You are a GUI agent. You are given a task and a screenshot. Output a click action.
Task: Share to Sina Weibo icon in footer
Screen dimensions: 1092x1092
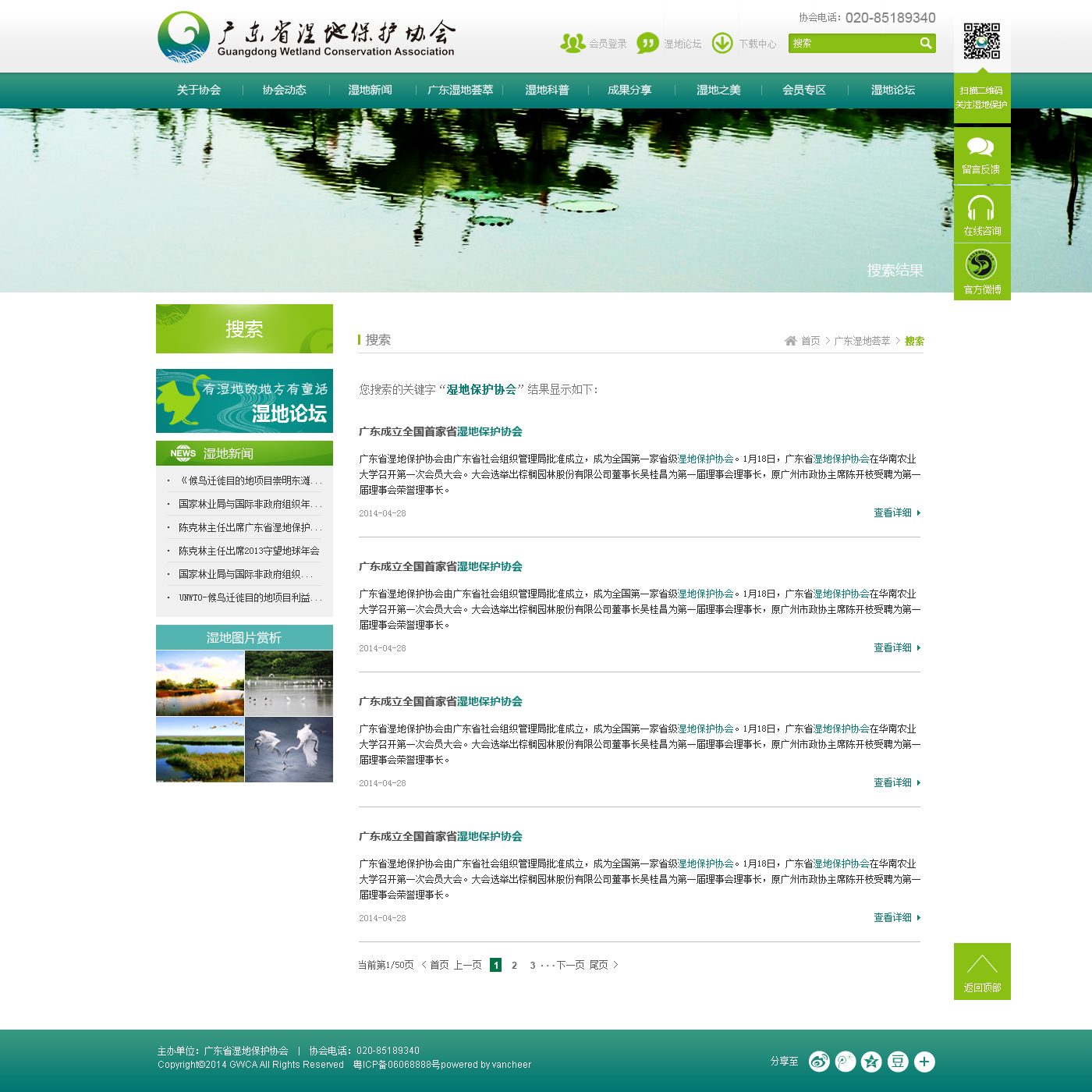click(819, 1062)
